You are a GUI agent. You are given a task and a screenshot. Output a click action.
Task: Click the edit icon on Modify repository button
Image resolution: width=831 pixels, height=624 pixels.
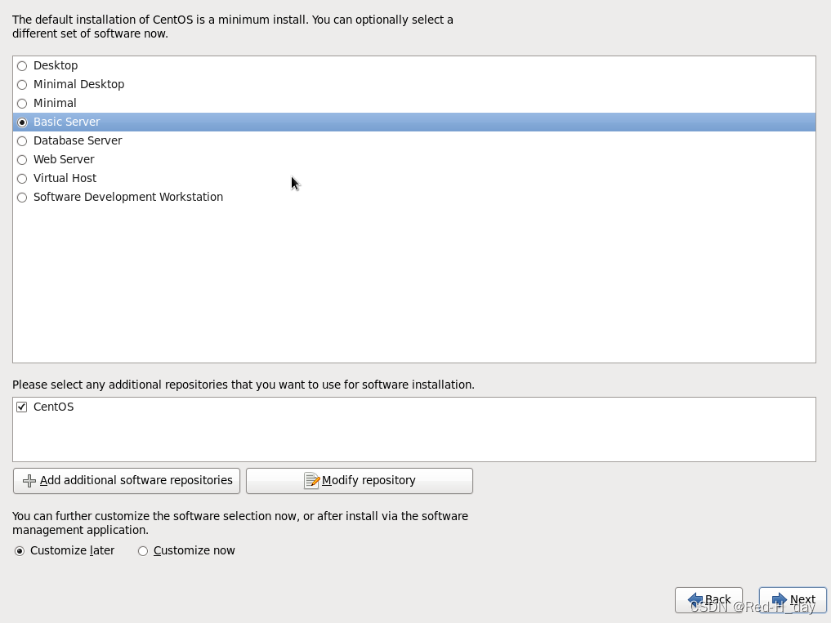click(313, 480)
